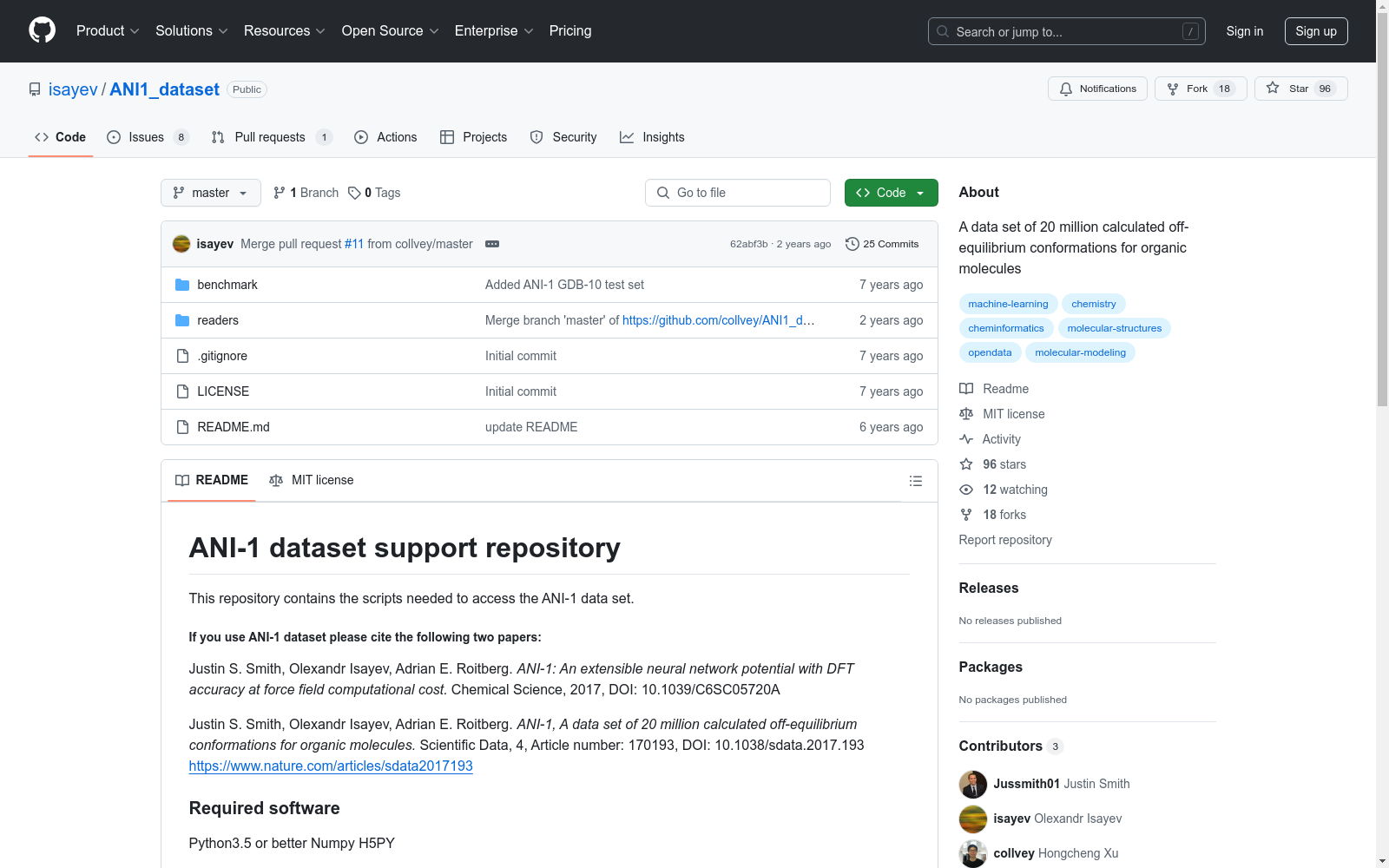Click the Notifications bell button
This screenshot has width=1389, height=868.
(1097, 89)
